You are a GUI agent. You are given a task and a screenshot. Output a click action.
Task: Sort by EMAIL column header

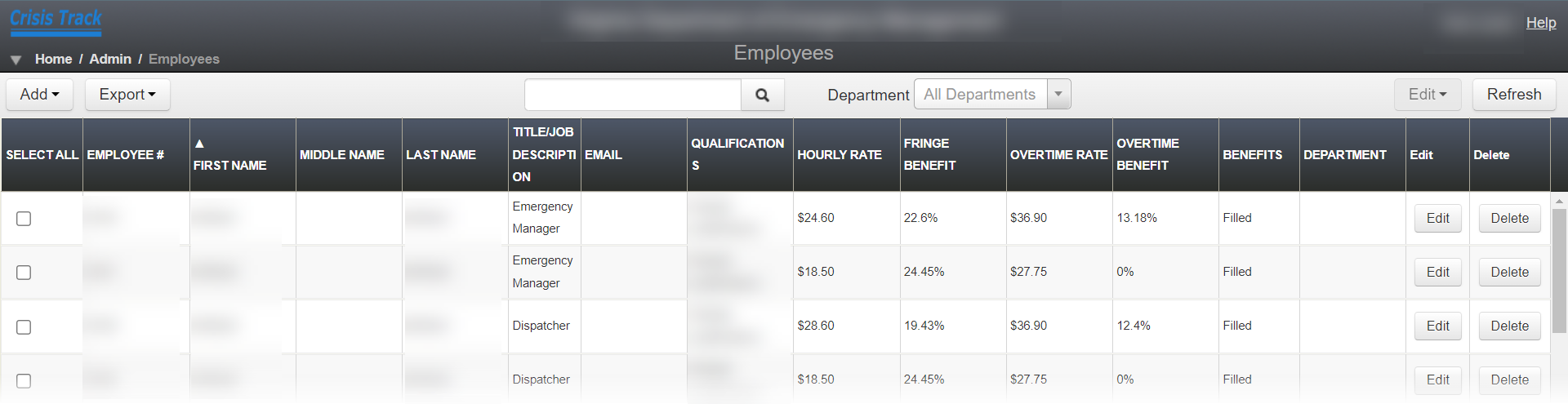click(634, 155)
